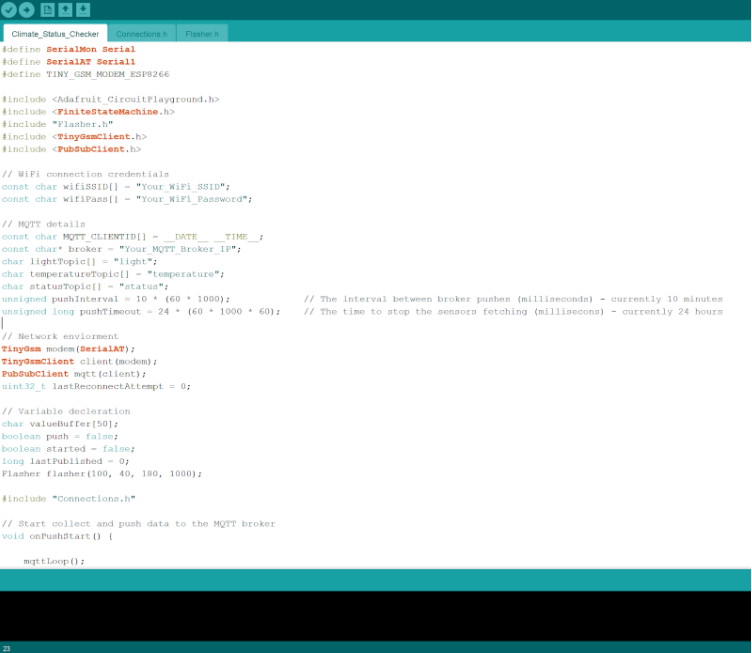Click the Verify checkmark icon
This screenshot has width=752, height=653.
(x=9, y=10)
